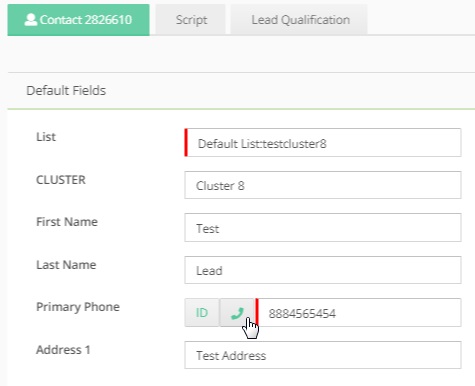Viewport: 475px width, 386px height.
Task: Click the person icon in Contact tab
Action: [31, 20]
